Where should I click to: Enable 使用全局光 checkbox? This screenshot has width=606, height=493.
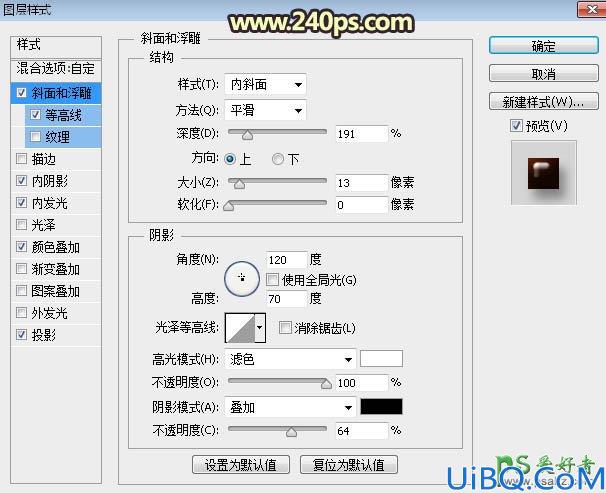pos(272,280)
